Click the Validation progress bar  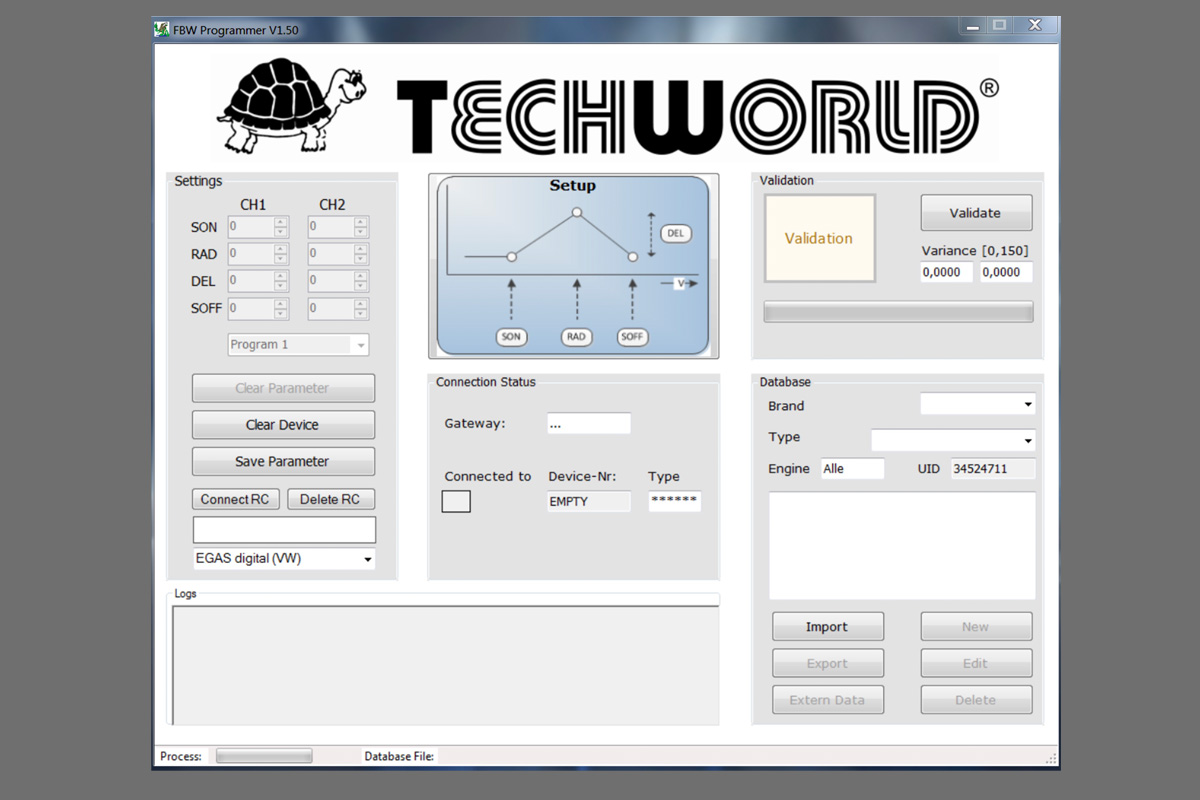coord(898,312)
